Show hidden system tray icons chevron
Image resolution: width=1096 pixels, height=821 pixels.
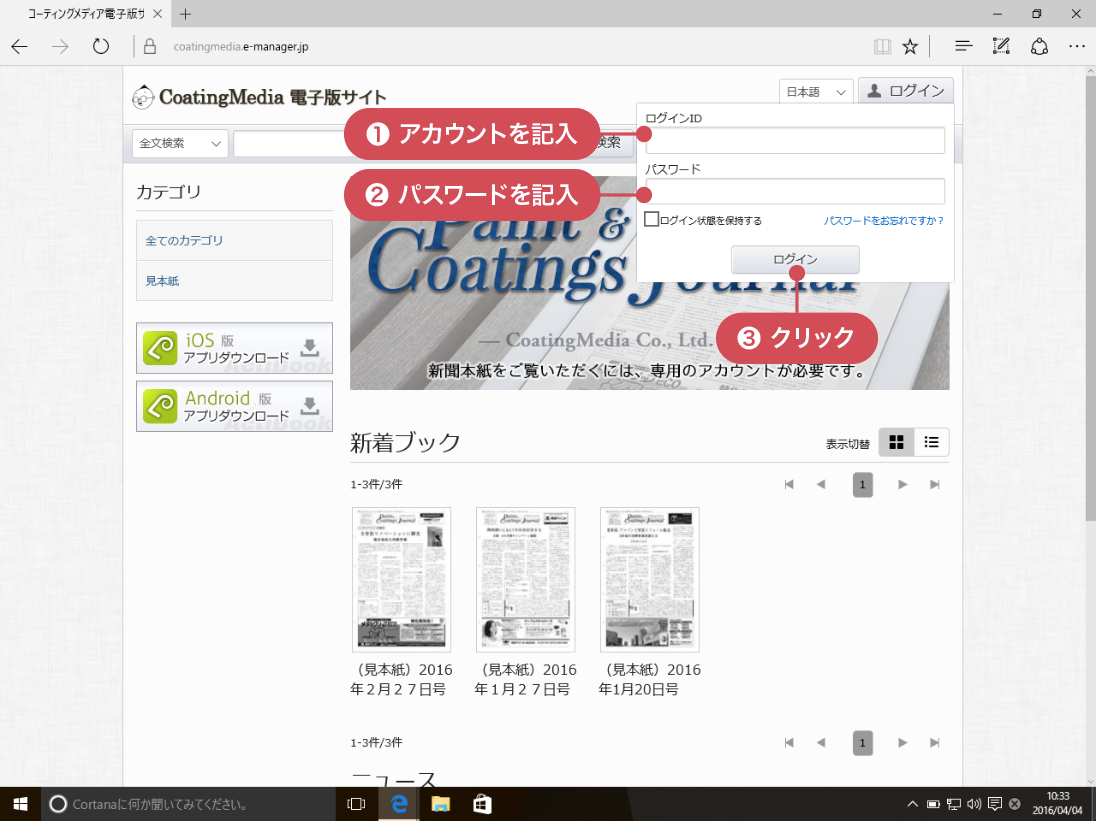point(912,804)
